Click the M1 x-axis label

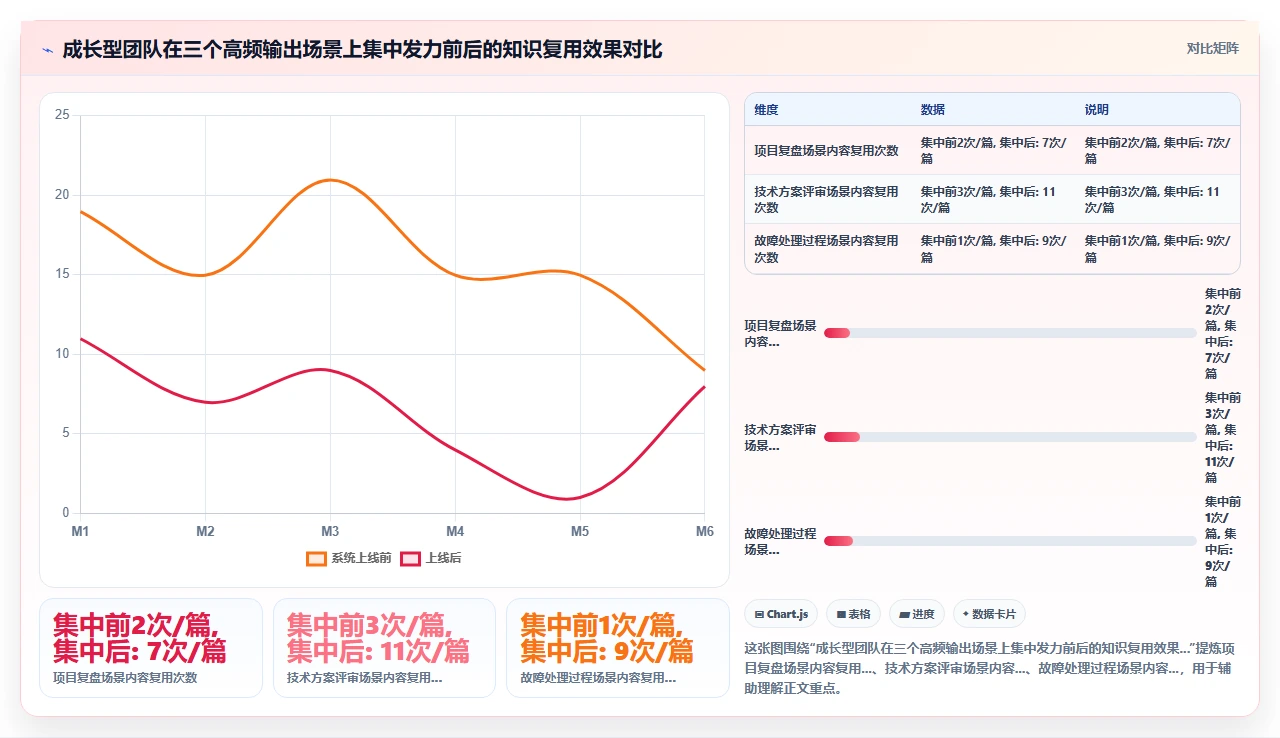80,532
